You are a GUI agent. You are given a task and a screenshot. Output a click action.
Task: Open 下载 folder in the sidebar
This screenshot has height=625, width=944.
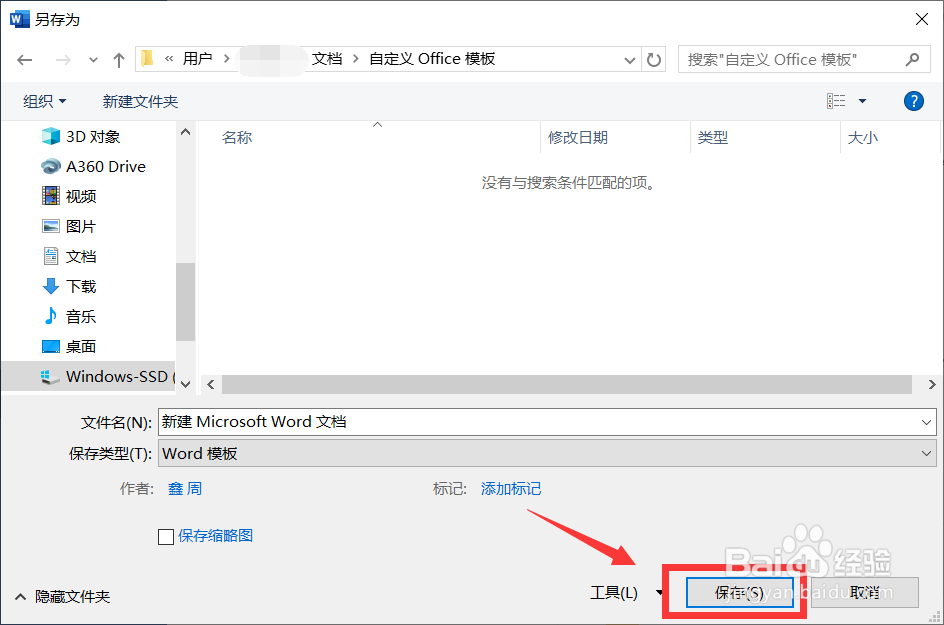[81, 287]
